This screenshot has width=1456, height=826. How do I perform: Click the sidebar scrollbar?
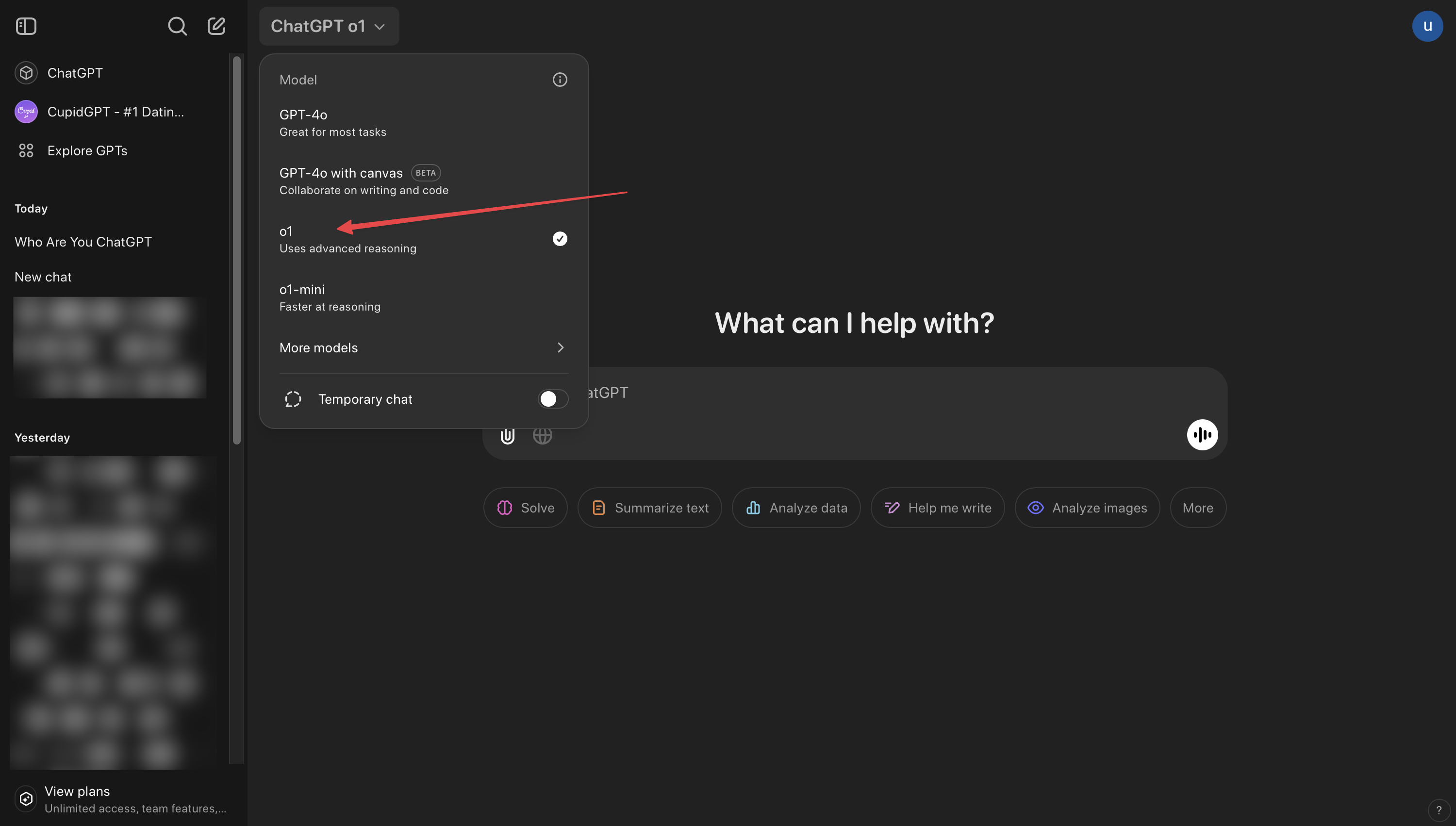tap(236, 249)
